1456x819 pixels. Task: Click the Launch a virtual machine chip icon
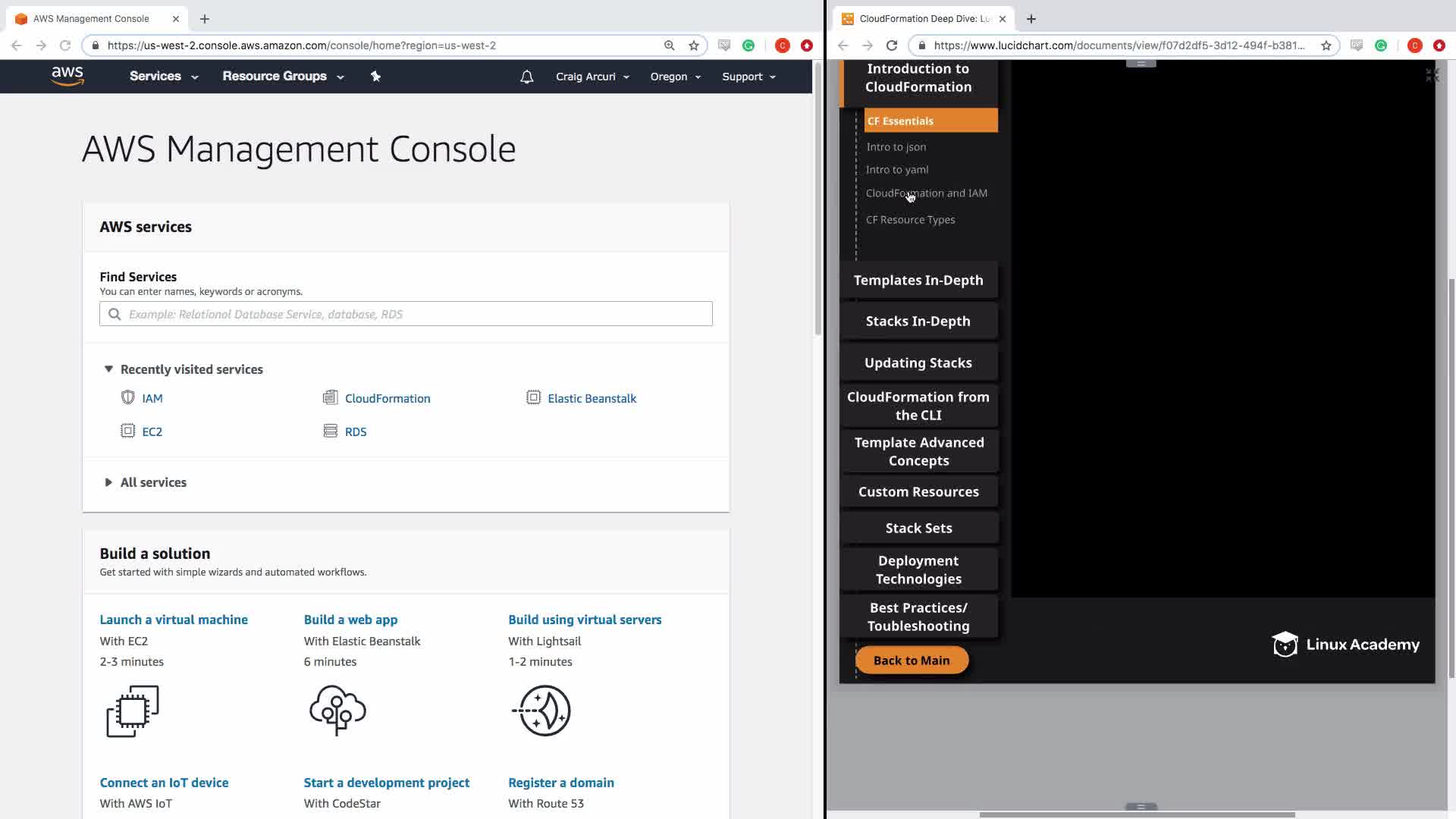click(133, 711)
